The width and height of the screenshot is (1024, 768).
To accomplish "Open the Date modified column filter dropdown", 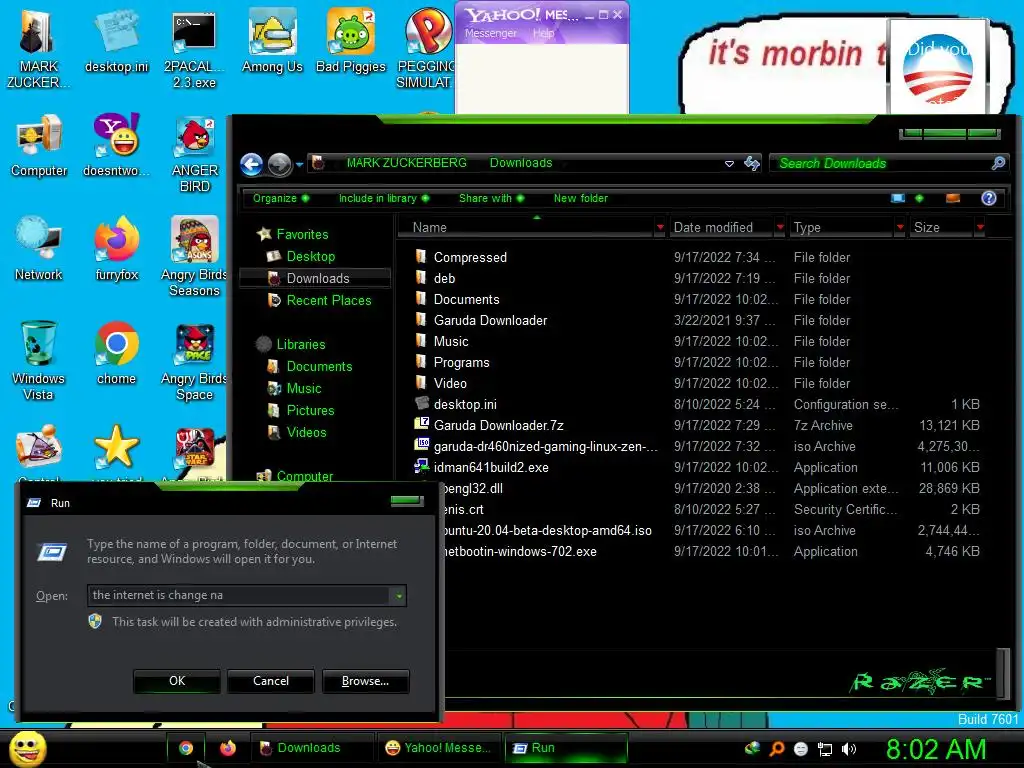I will click(x=779, y=227).
